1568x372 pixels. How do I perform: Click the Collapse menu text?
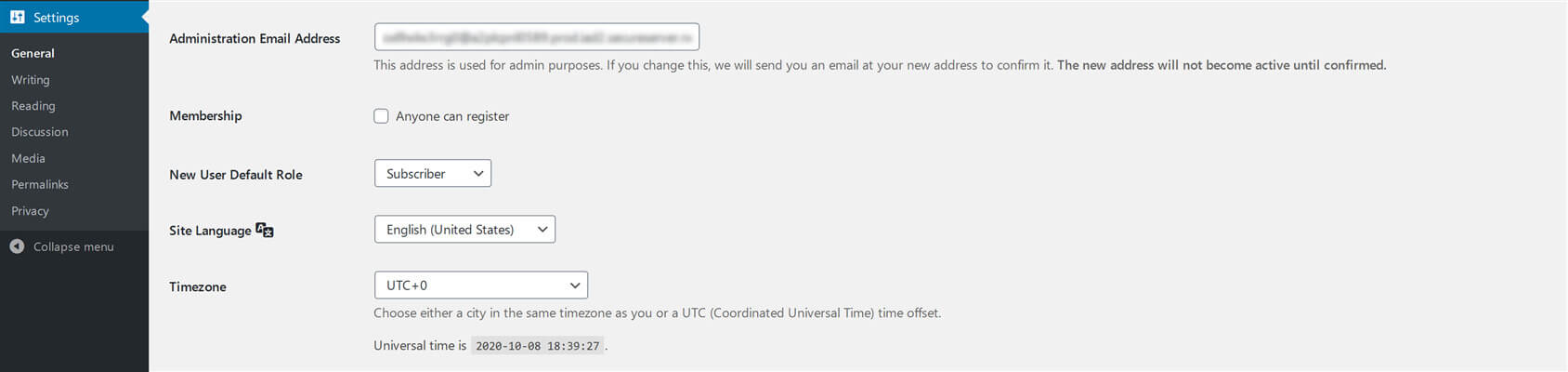point(73,246)
